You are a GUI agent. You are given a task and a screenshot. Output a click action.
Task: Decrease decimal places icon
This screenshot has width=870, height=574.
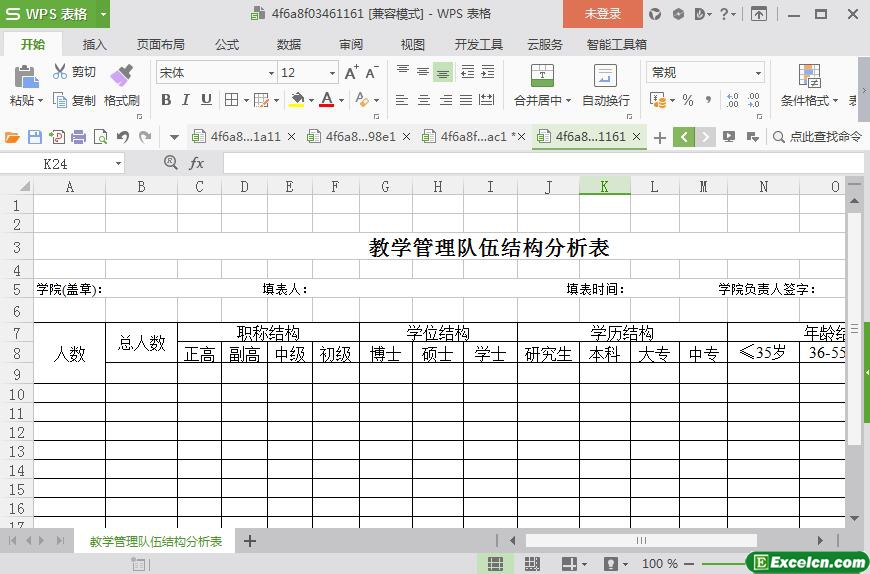click(753, 100)
